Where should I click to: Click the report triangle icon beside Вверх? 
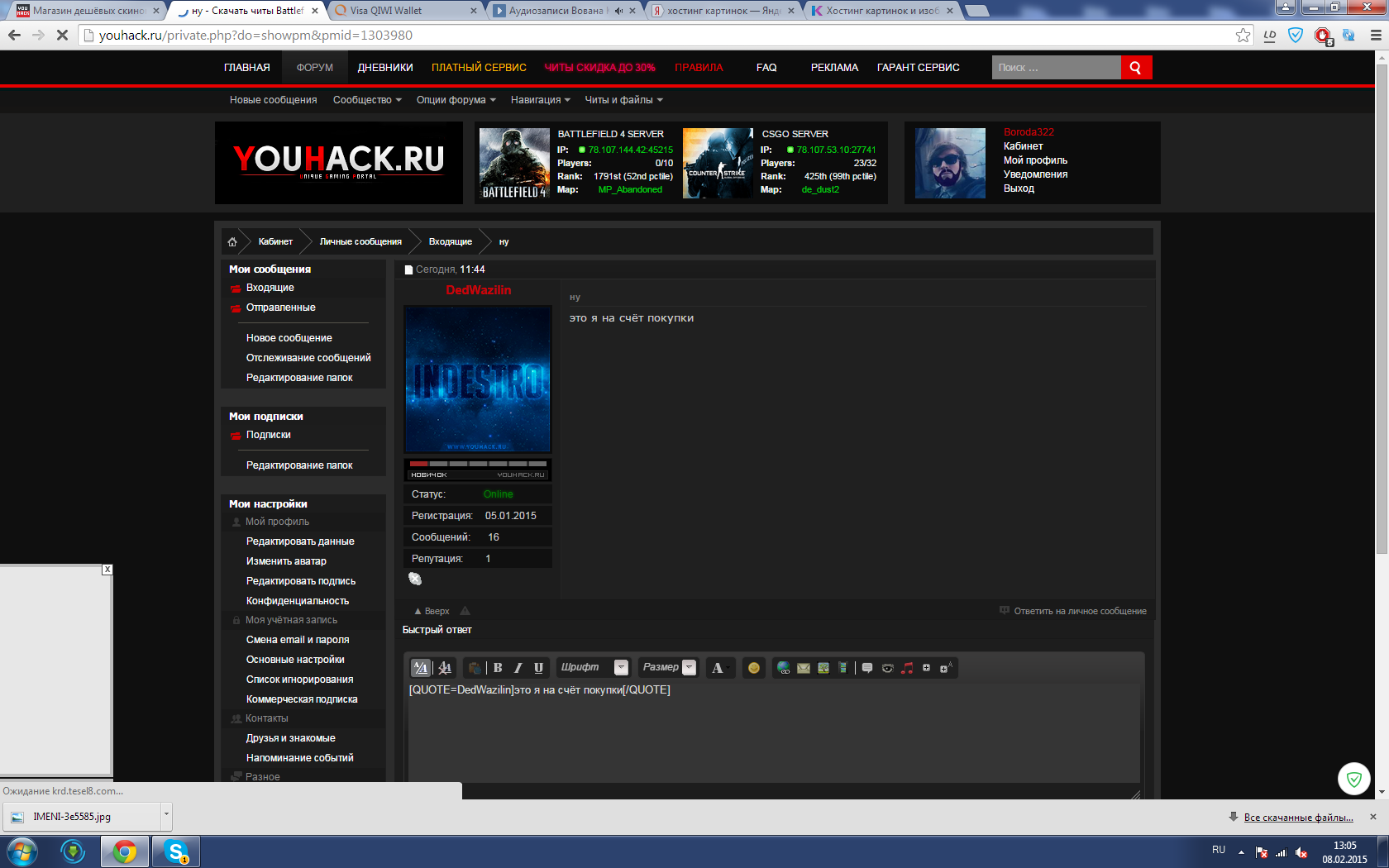coord(465,612)
